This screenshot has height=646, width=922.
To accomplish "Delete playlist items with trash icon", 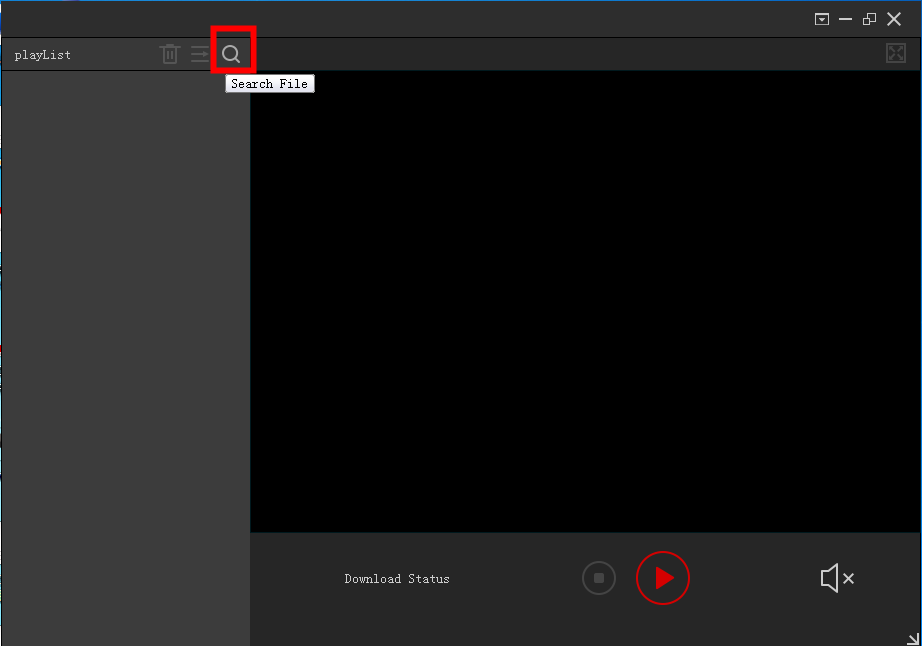I will [x=170, y=54].
